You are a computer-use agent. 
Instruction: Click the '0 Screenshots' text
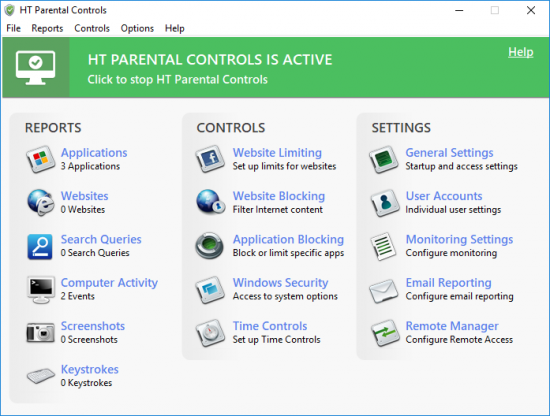point(89,340)
